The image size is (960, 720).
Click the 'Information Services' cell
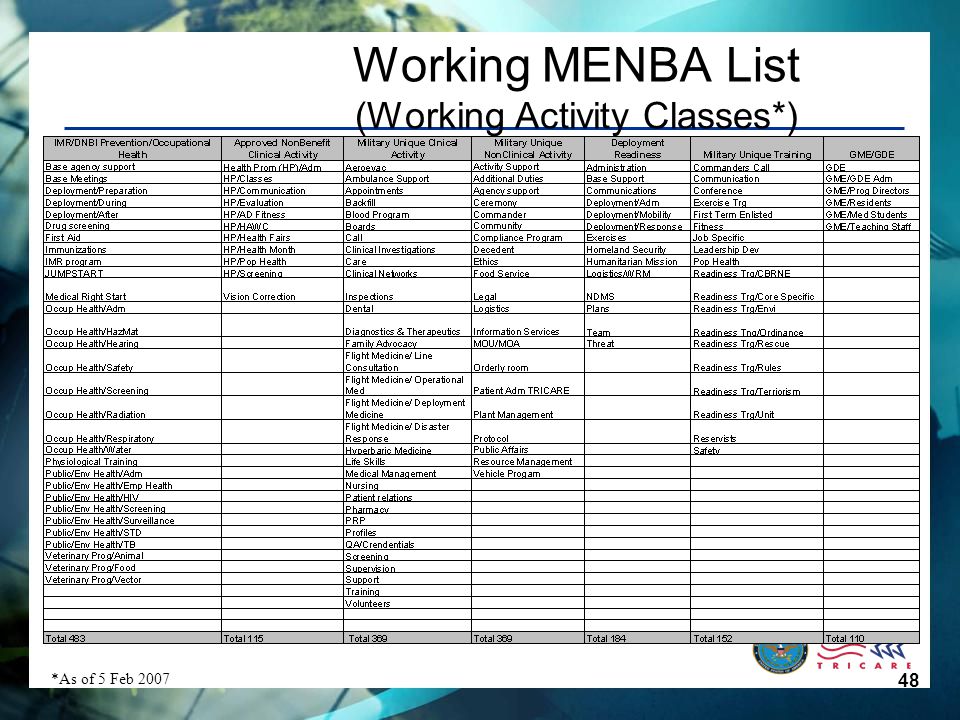click(528, 326)
